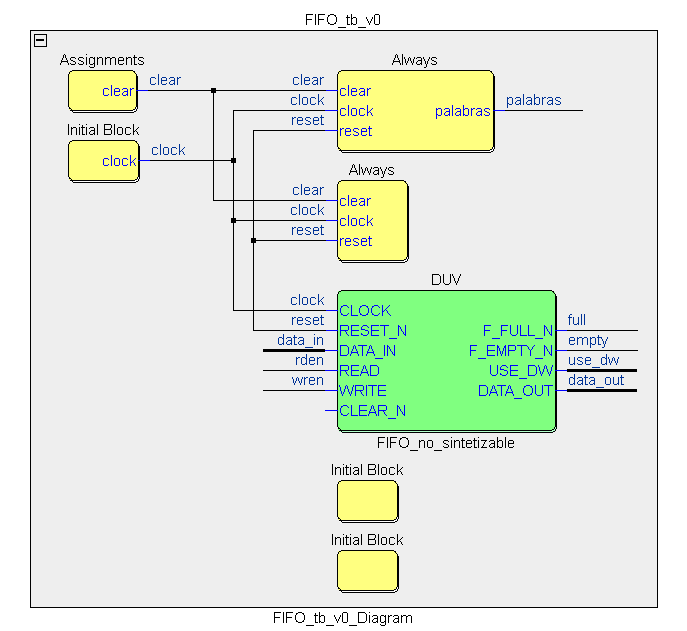Select the Assignments block

102,91
